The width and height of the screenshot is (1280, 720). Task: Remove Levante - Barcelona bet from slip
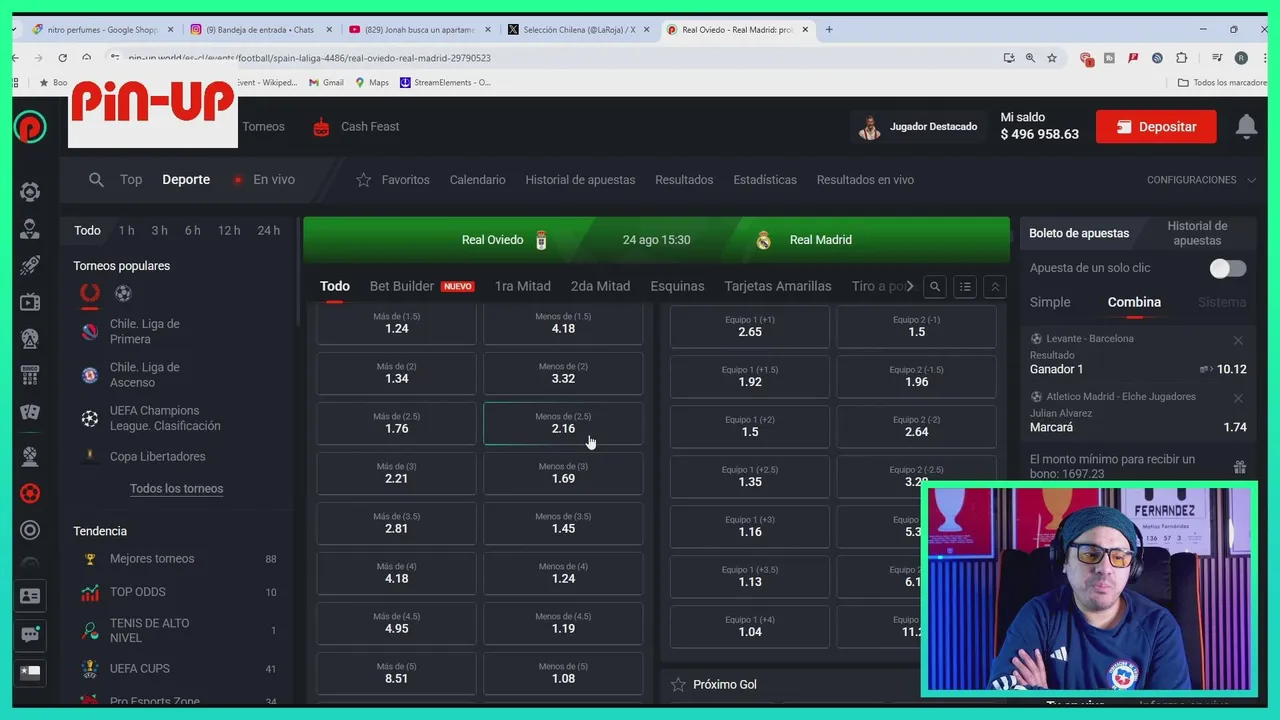tap(1238, 341)
